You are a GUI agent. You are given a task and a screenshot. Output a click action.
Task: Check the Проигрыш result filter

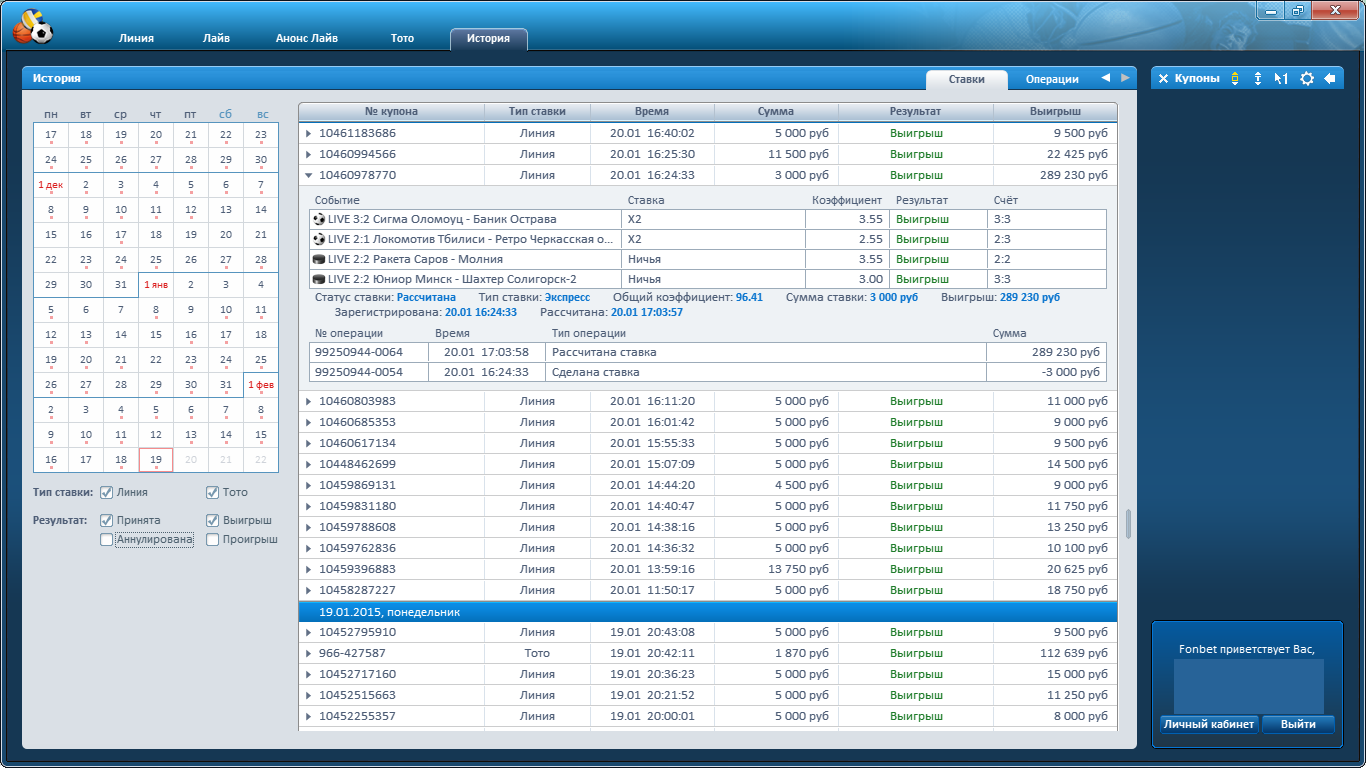212,540
